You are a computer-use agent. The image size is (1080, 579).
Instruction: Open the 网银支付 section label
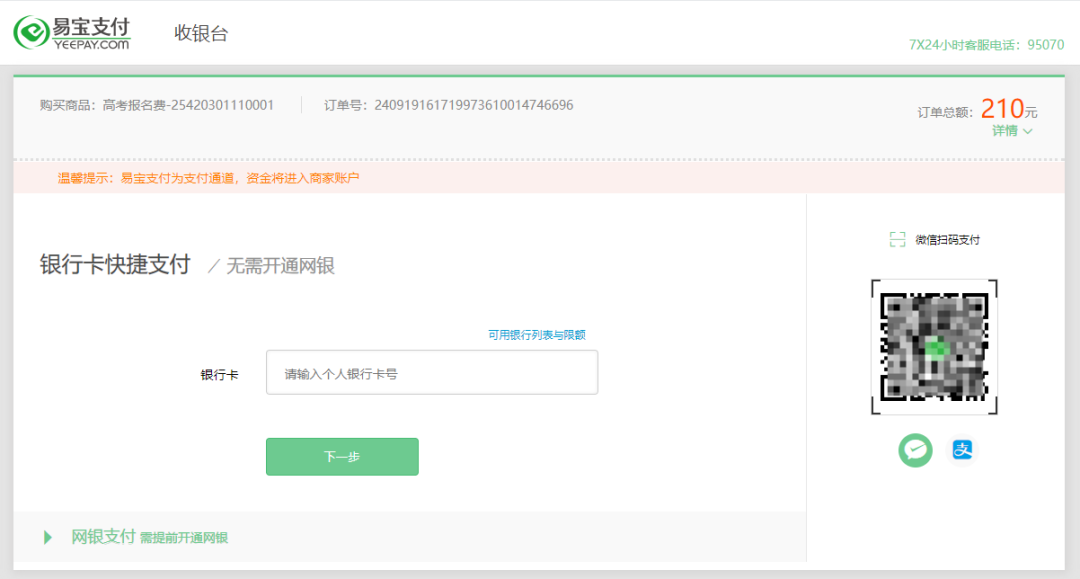(103, 537)
